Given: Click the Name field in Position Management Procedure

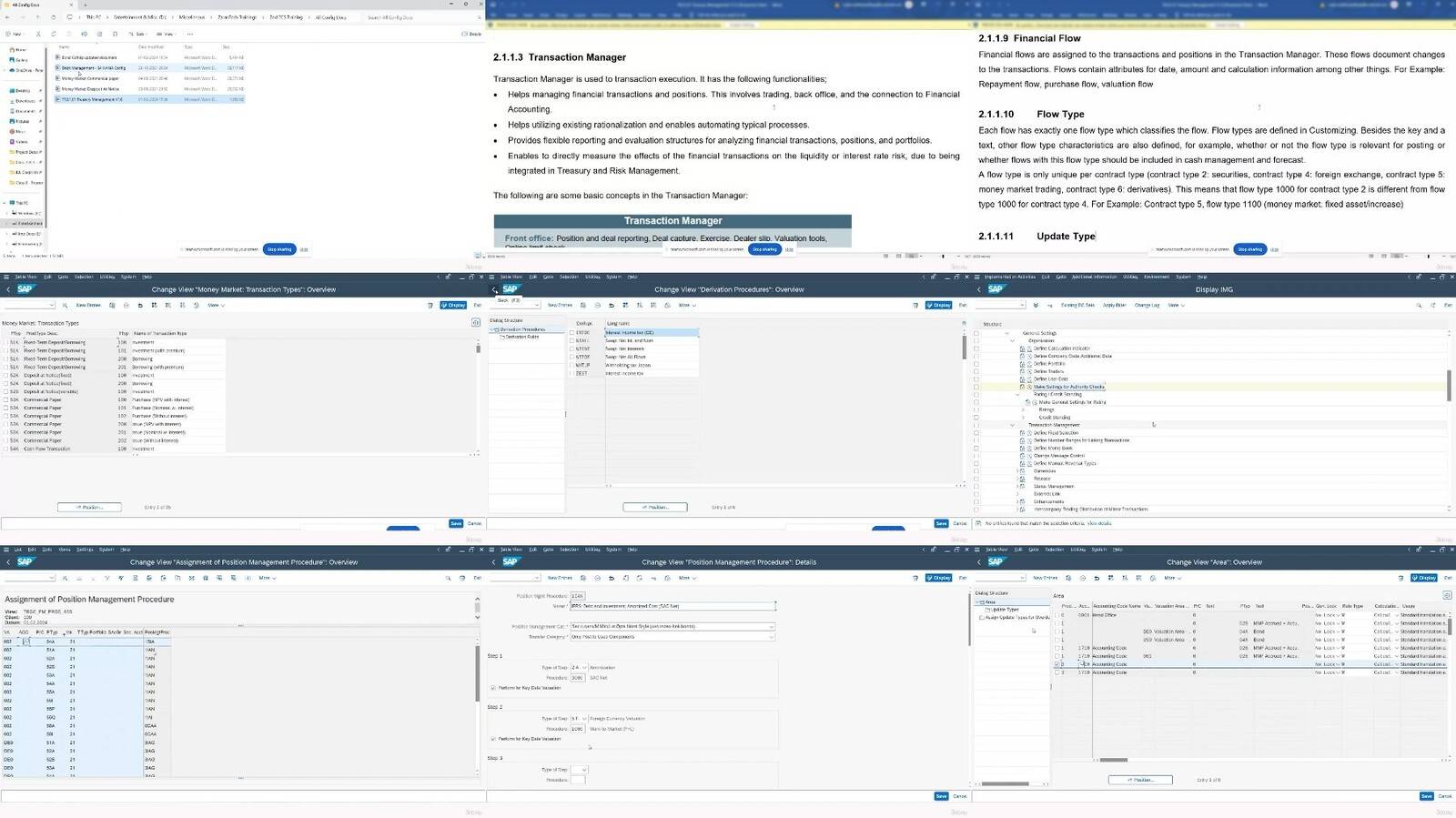Looking at the screenshot, I should pos(672,606).
